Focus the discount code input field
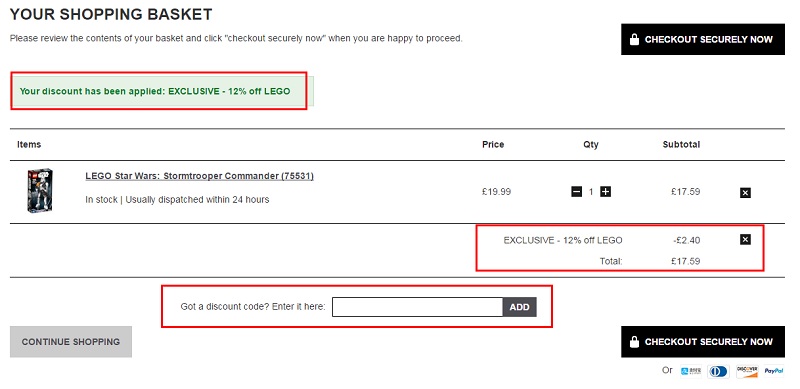800x389 pixels. [417, 307]
